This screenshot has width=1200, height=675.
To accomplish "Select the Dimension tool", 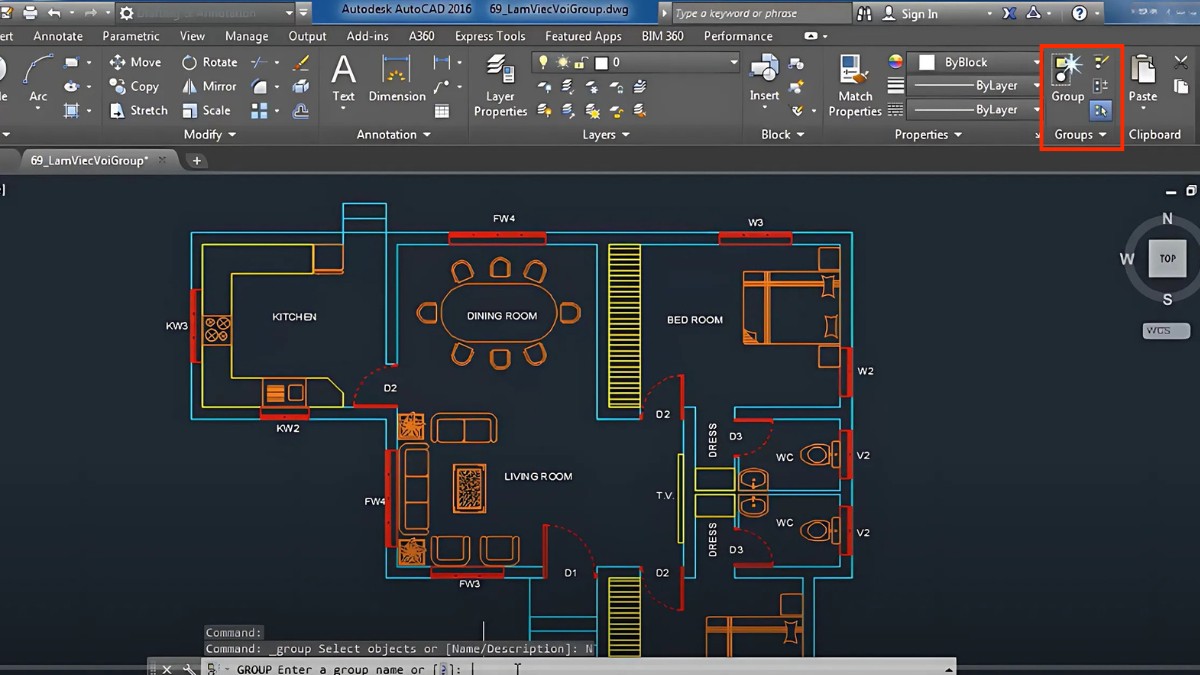I will pyautogui.click(x=397, y=79).
